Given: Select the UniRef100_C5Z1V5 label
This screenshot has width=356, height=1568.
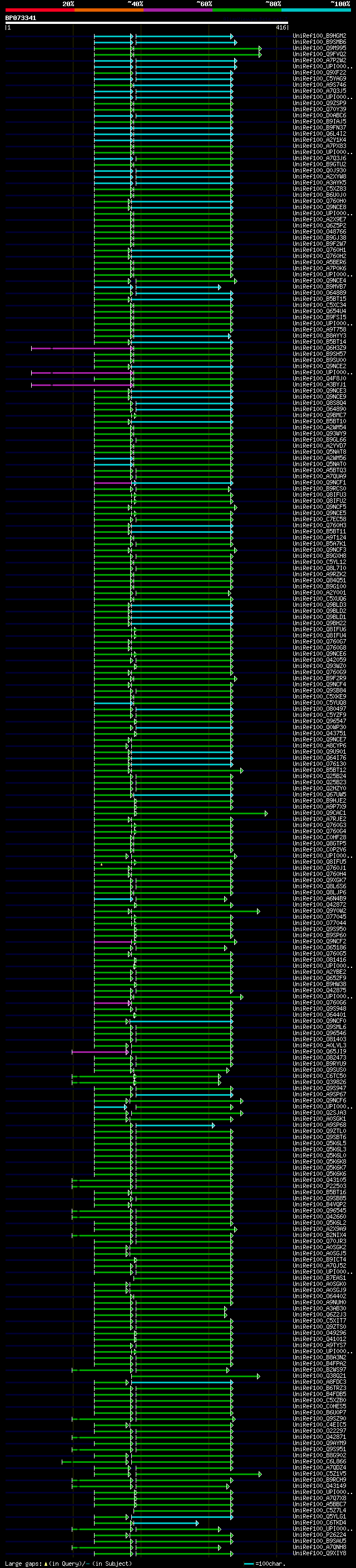Looking at the screenshot, I should tap(319, 1474).
